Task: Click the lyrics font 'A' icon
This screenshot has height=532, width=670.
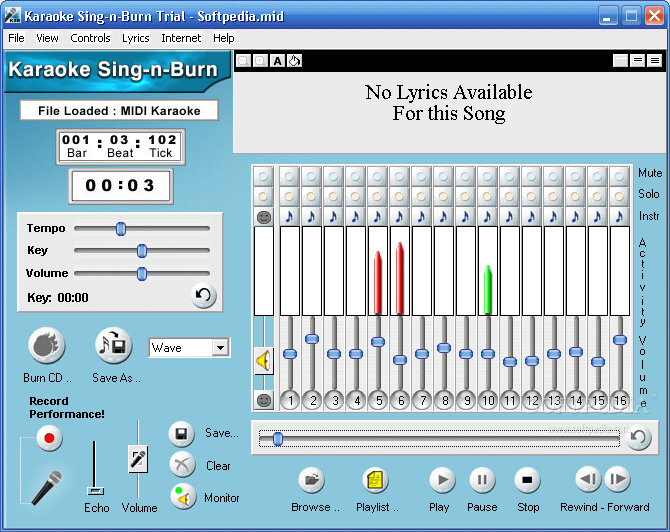Action: 278,61
